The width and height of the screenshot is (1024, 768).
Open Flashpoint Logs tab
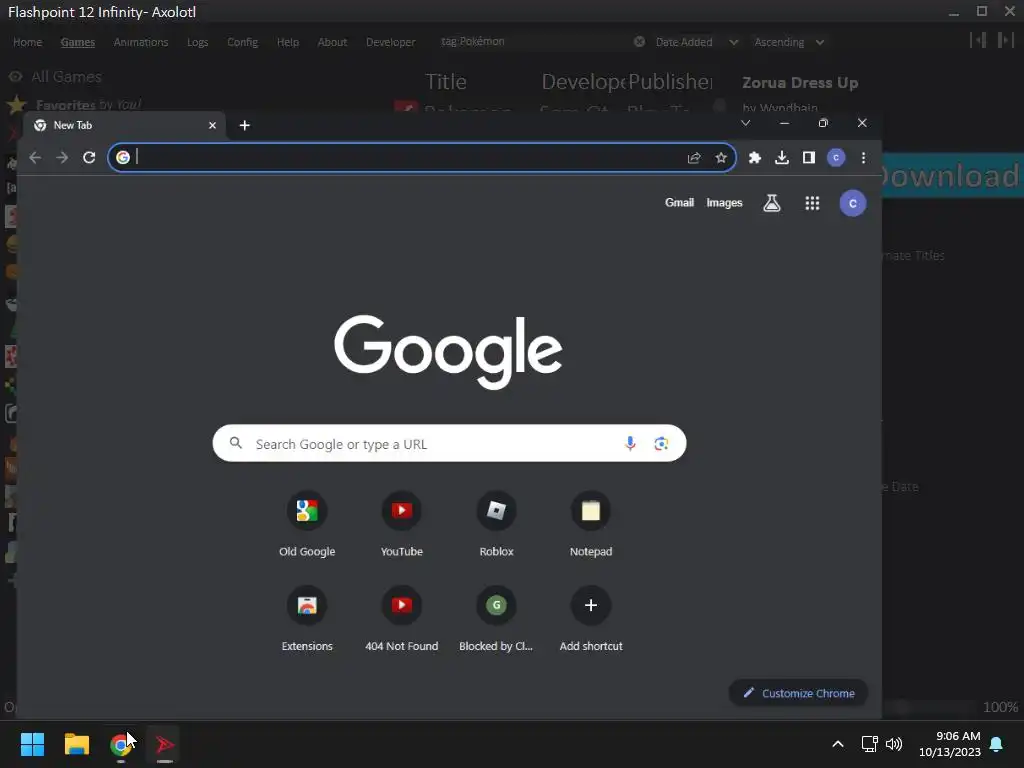pos(197,42)
